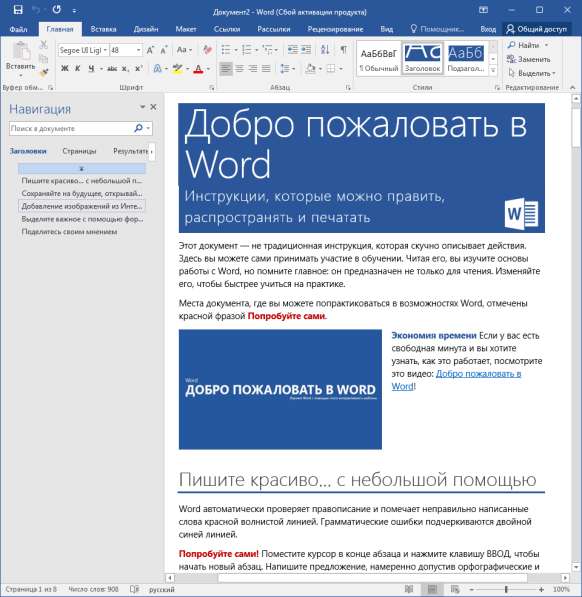The height and width of the screenshot is (597, 582).
Task: Click the text effects A icon
Action: coord(157,69)
